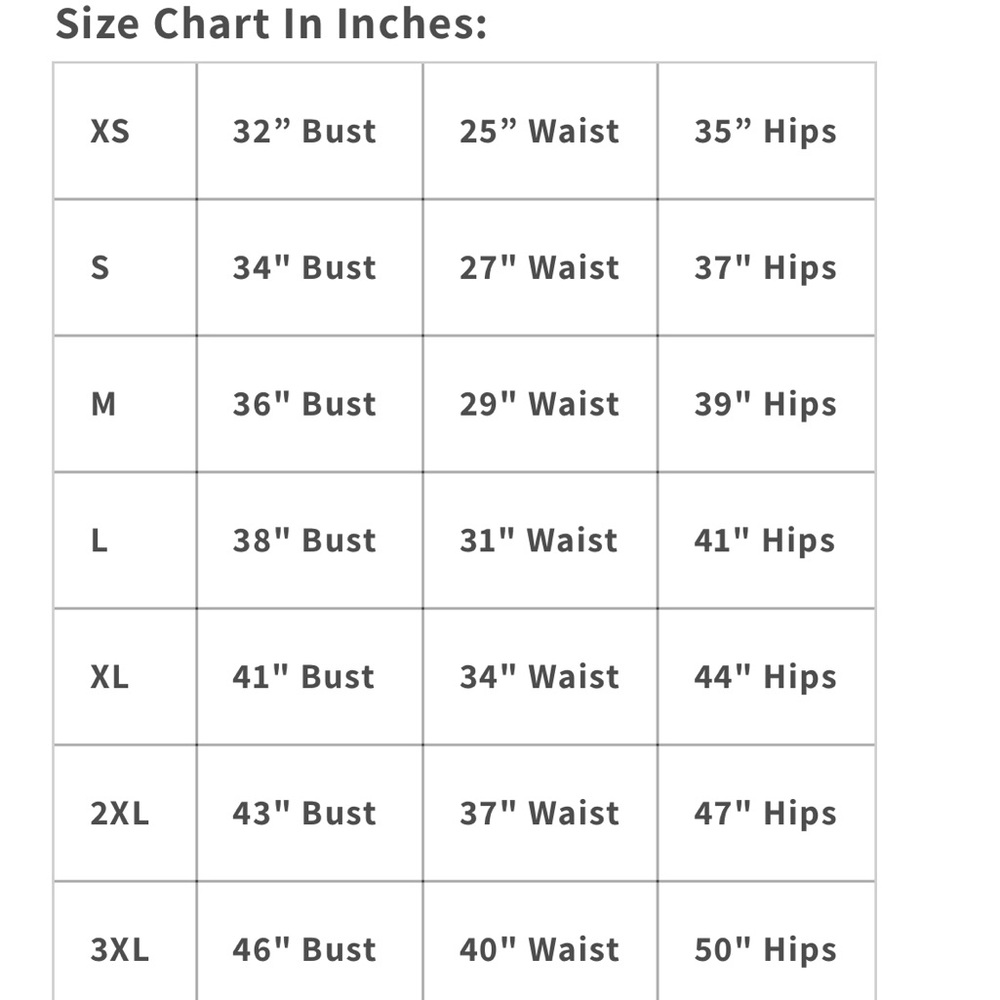
Task: Select the XS size cell
Action: [x=126, y=131]
